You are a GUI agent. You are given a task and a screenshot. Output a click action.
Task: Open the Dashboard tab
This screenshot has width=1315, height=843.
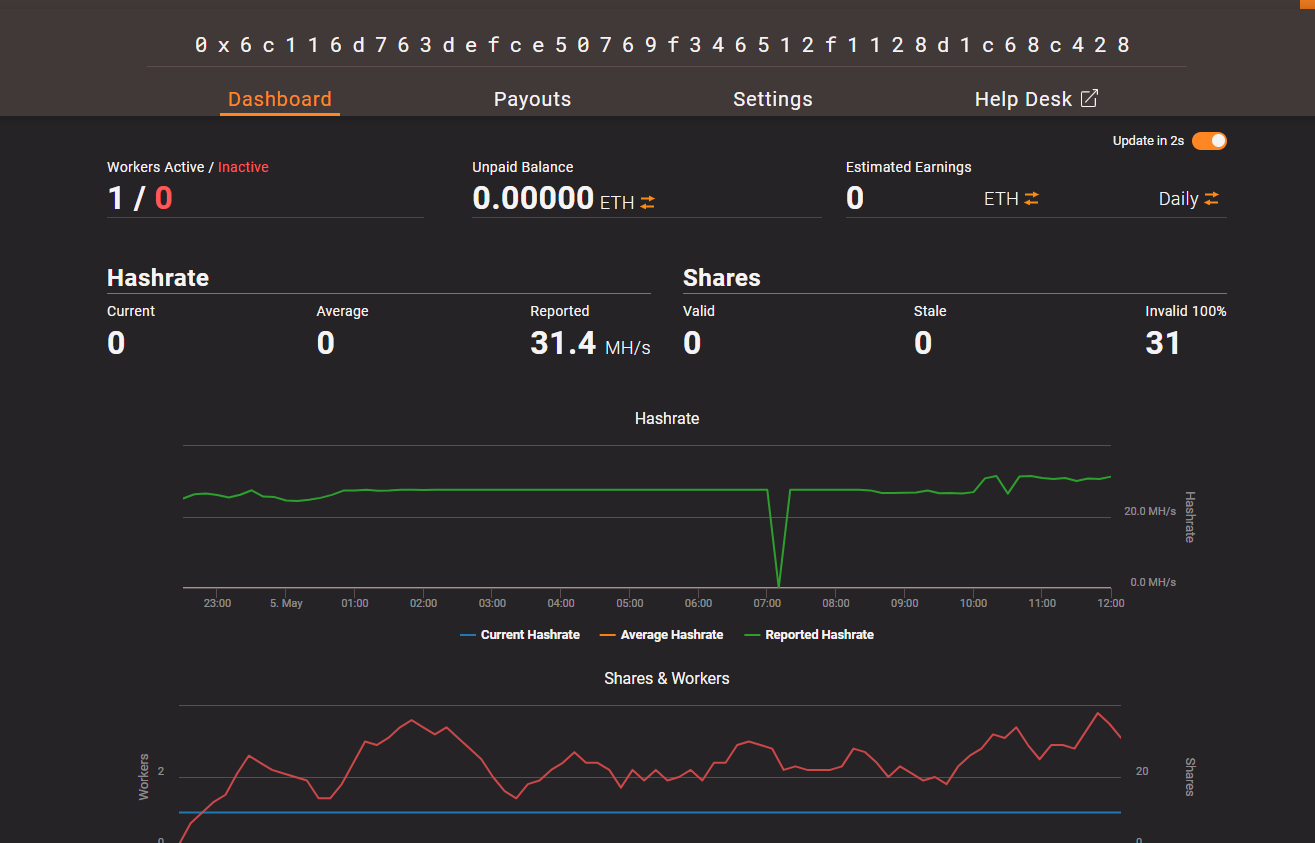(x=280, y=99)
